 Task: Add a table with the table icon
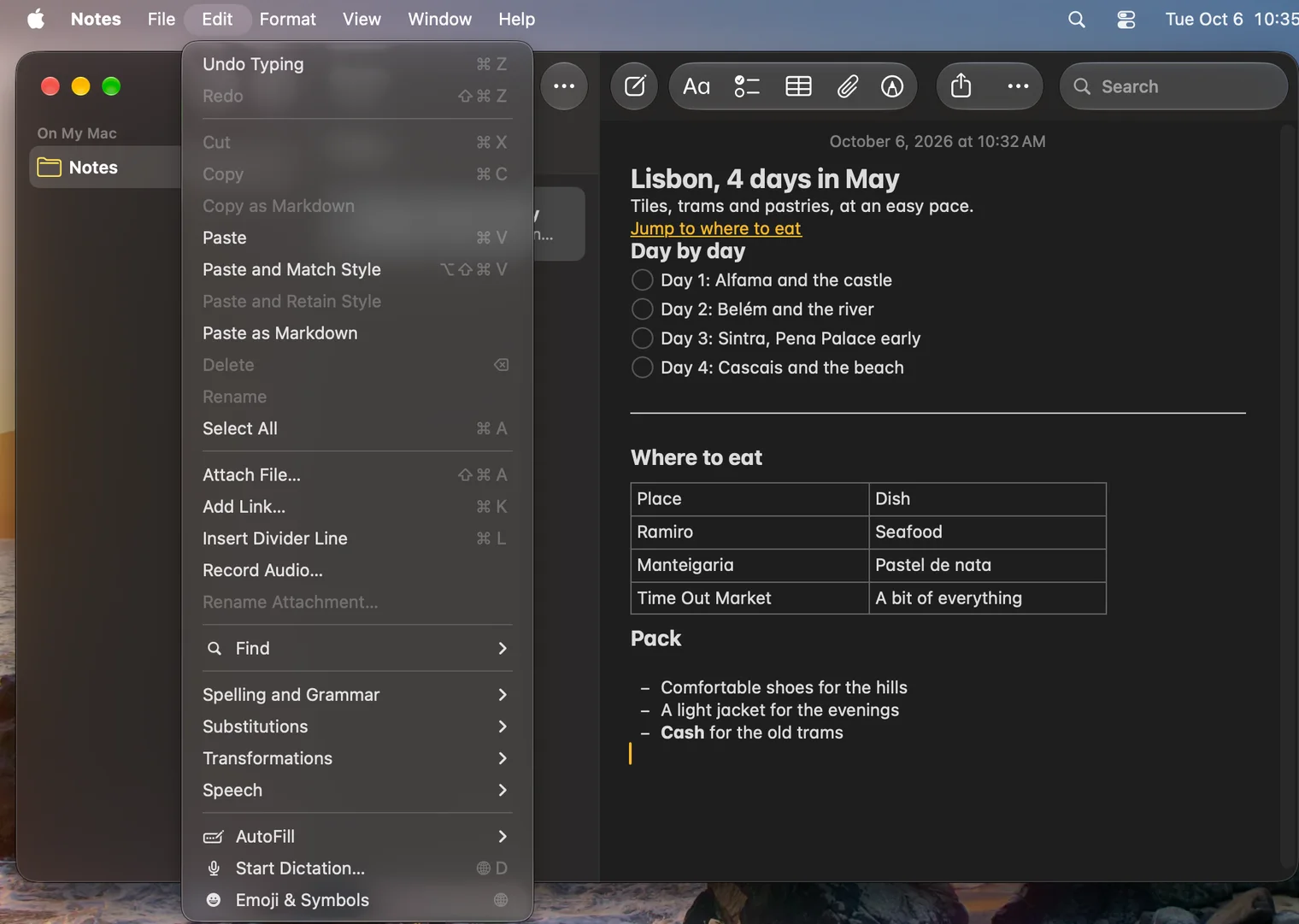tap(798, 86)
